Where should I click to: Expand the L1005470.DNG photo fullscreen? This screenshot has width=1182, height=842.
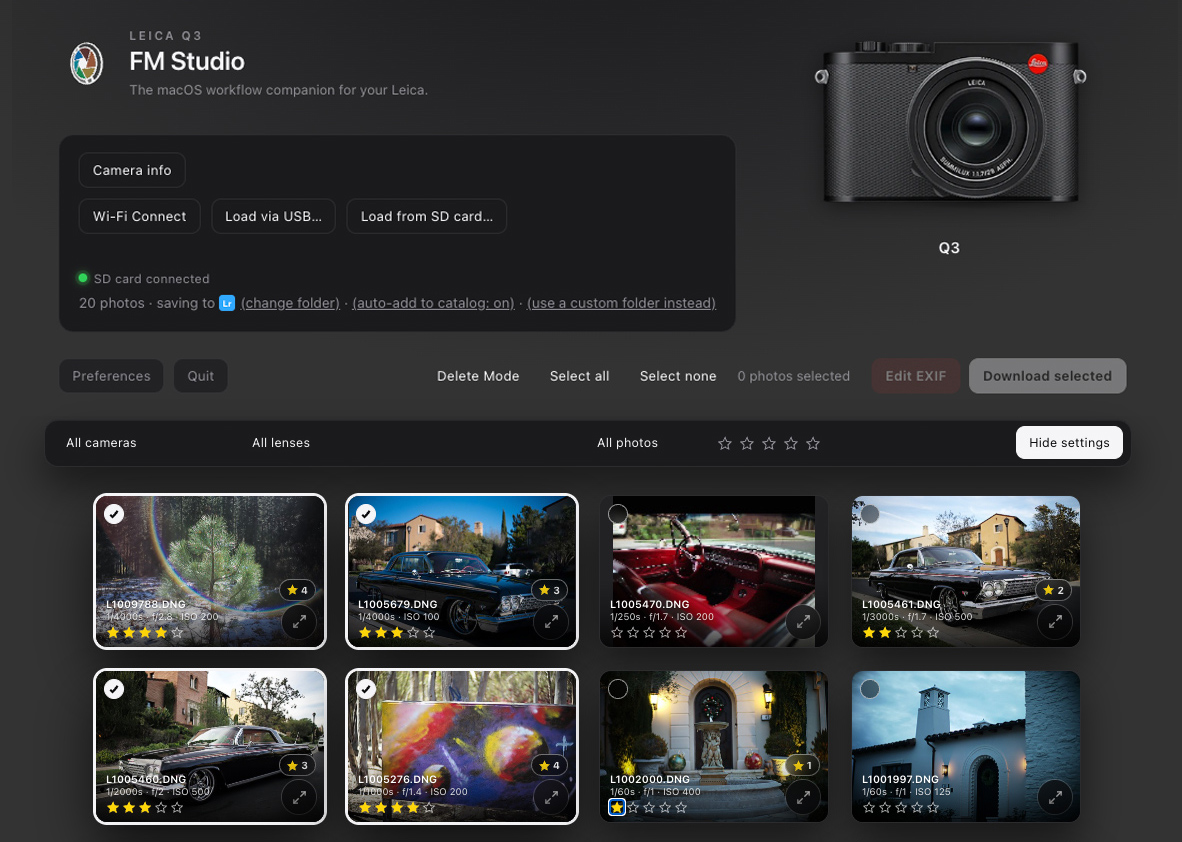tap(804, 622)
